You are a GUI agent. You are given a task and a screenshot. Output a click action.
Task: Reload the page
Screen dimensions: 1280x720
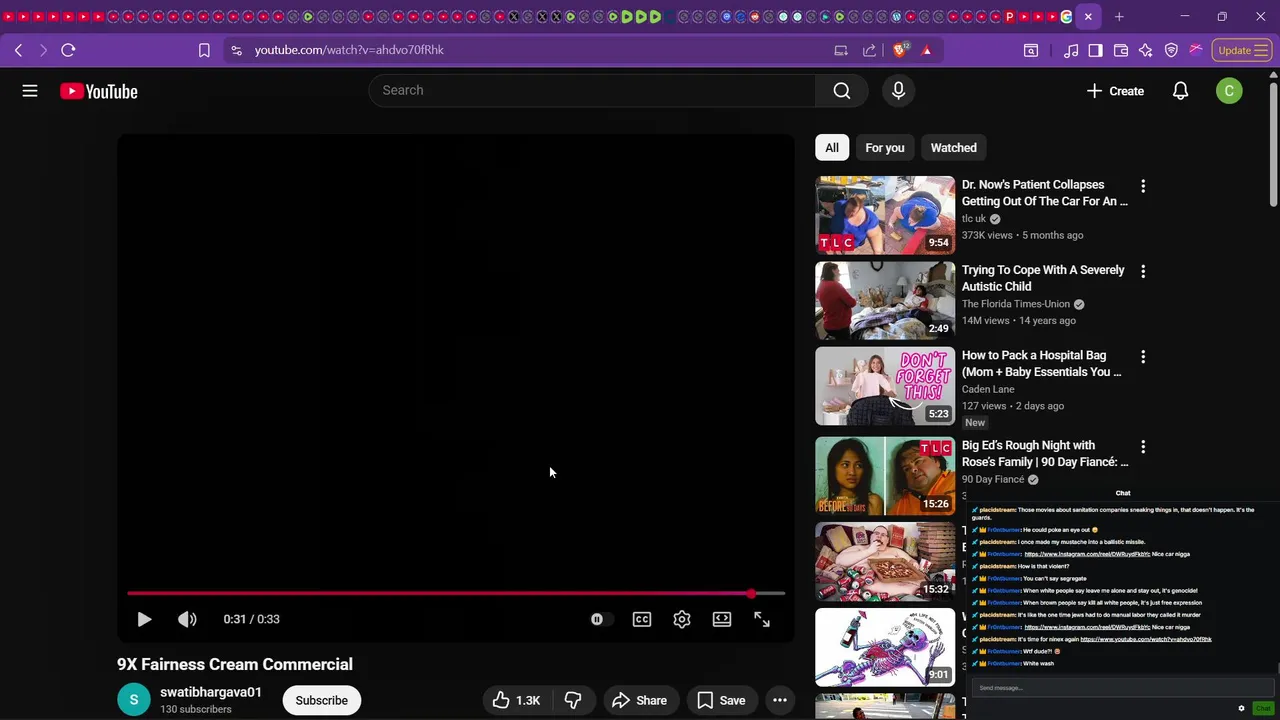pos(68,50)
